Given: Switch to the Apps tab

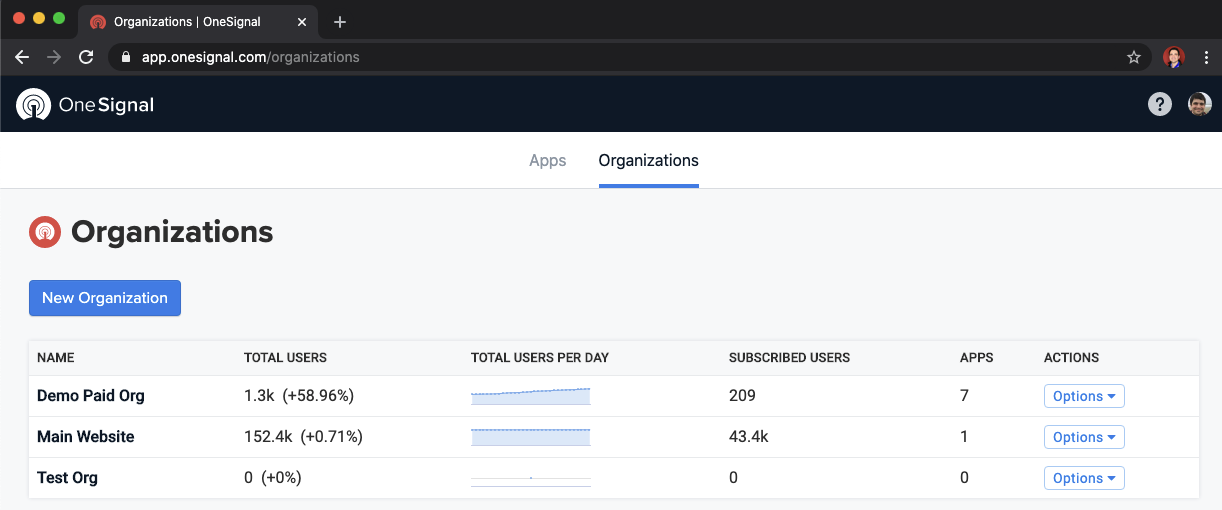Looking at the screenshot, I should coord(548,160).
